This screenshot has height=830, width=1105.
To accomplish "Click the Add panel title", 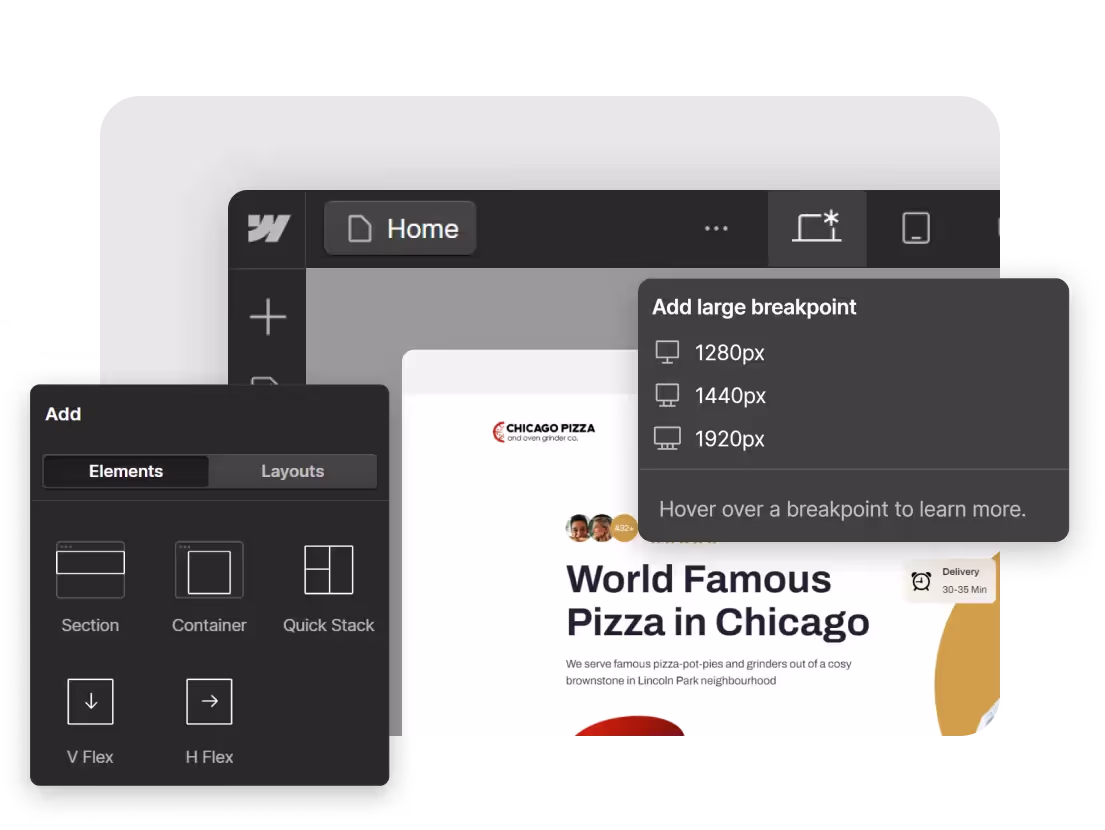I will [x=63, y=414].
